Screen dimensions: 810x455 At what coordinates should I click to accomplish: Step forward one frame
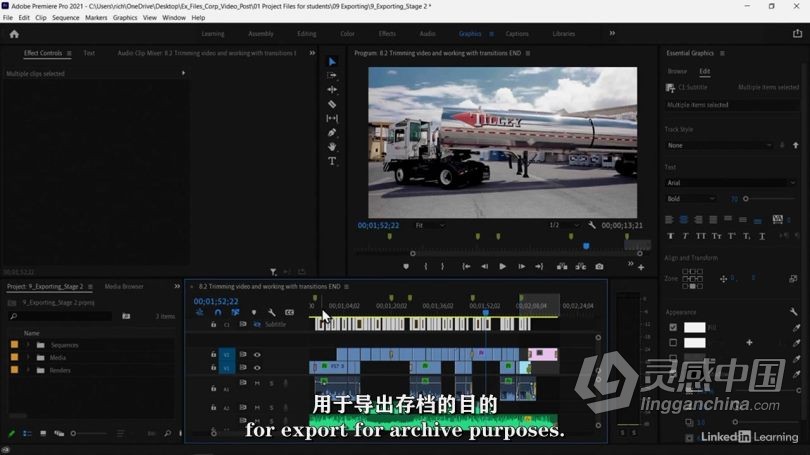[521, 266]
